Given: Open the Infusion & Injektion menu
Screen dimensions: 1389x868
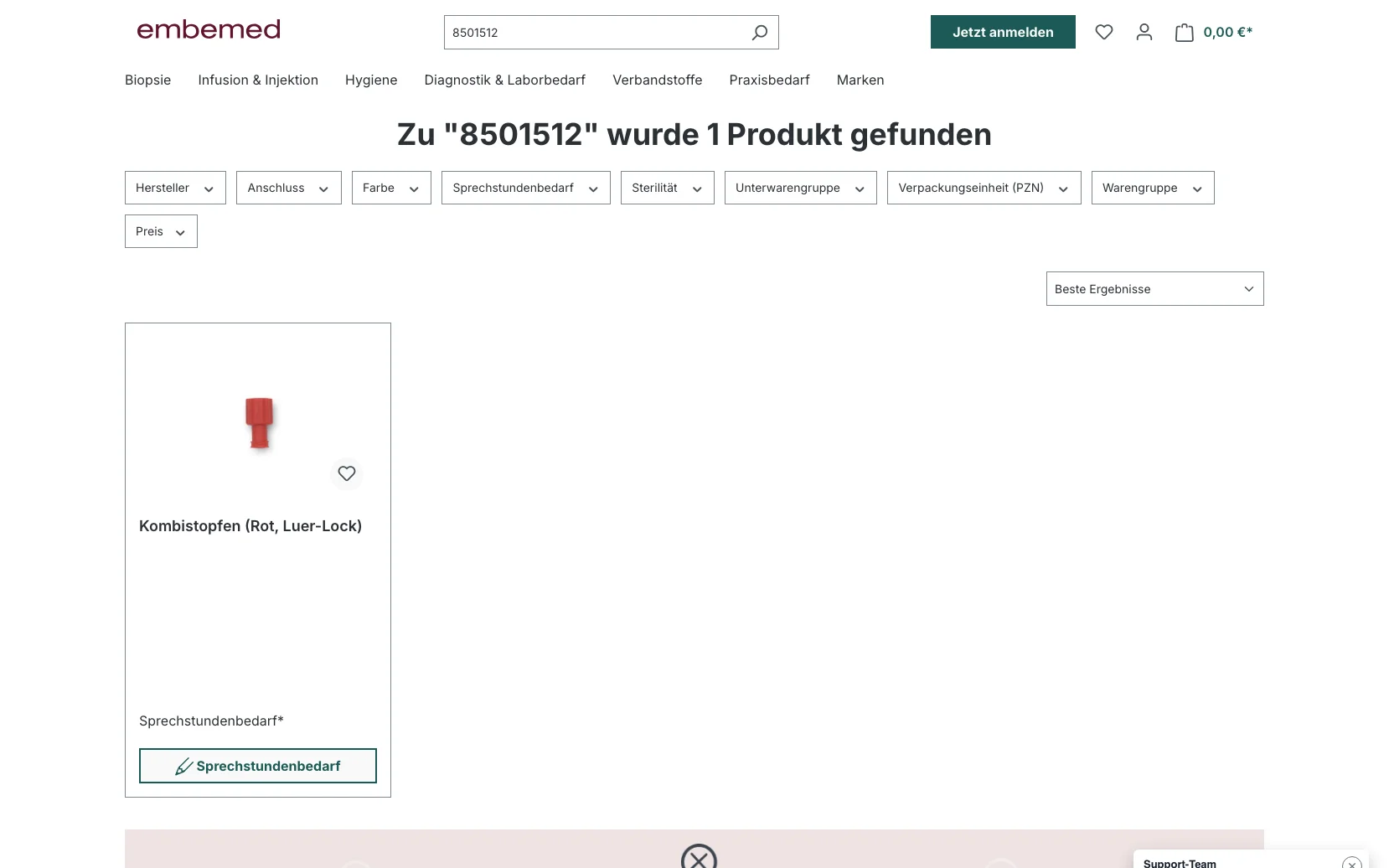Looking at the screenshot, I should [x=258, y=80].
